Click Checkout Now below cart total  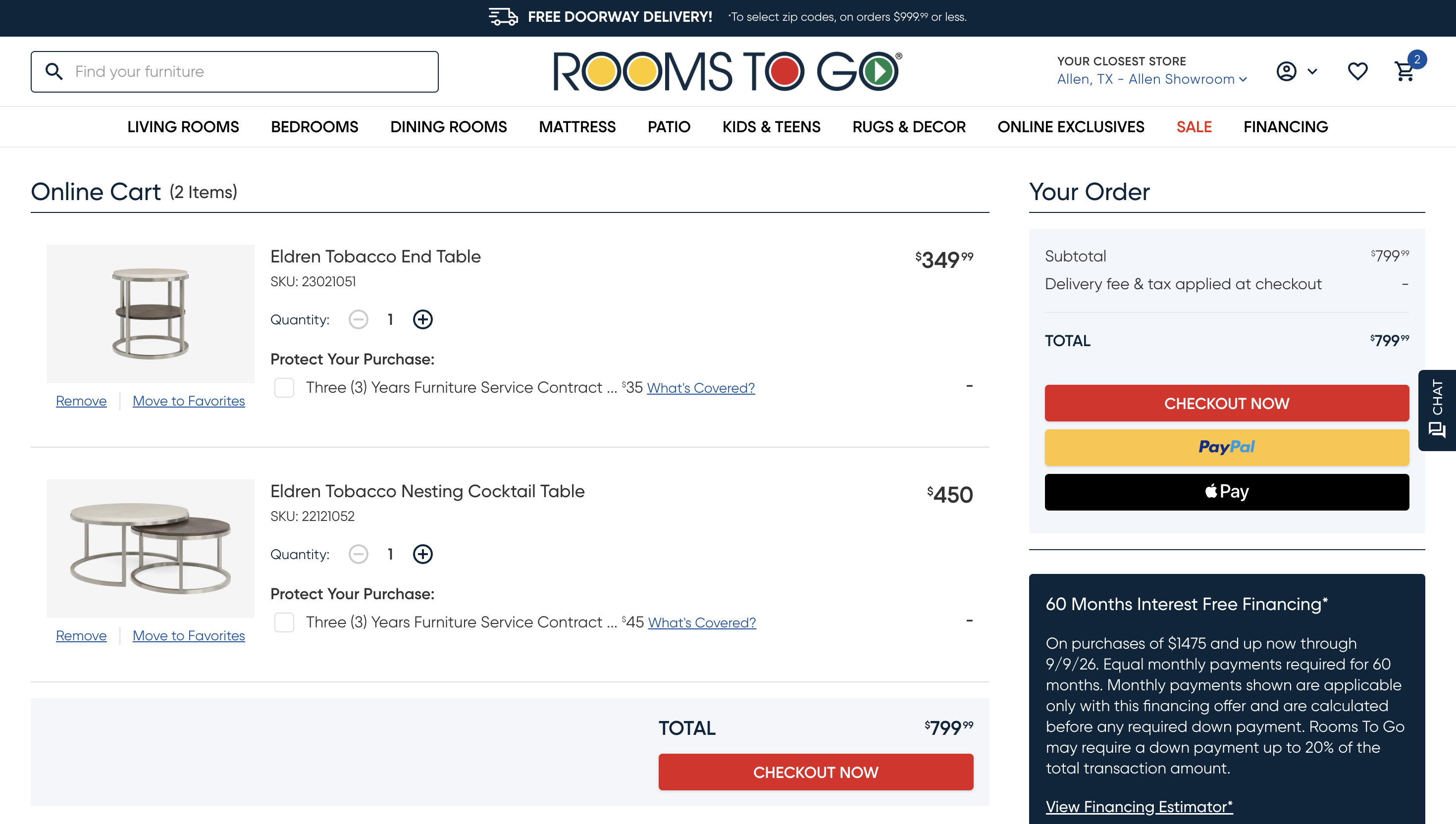click(x=816, y=772)
